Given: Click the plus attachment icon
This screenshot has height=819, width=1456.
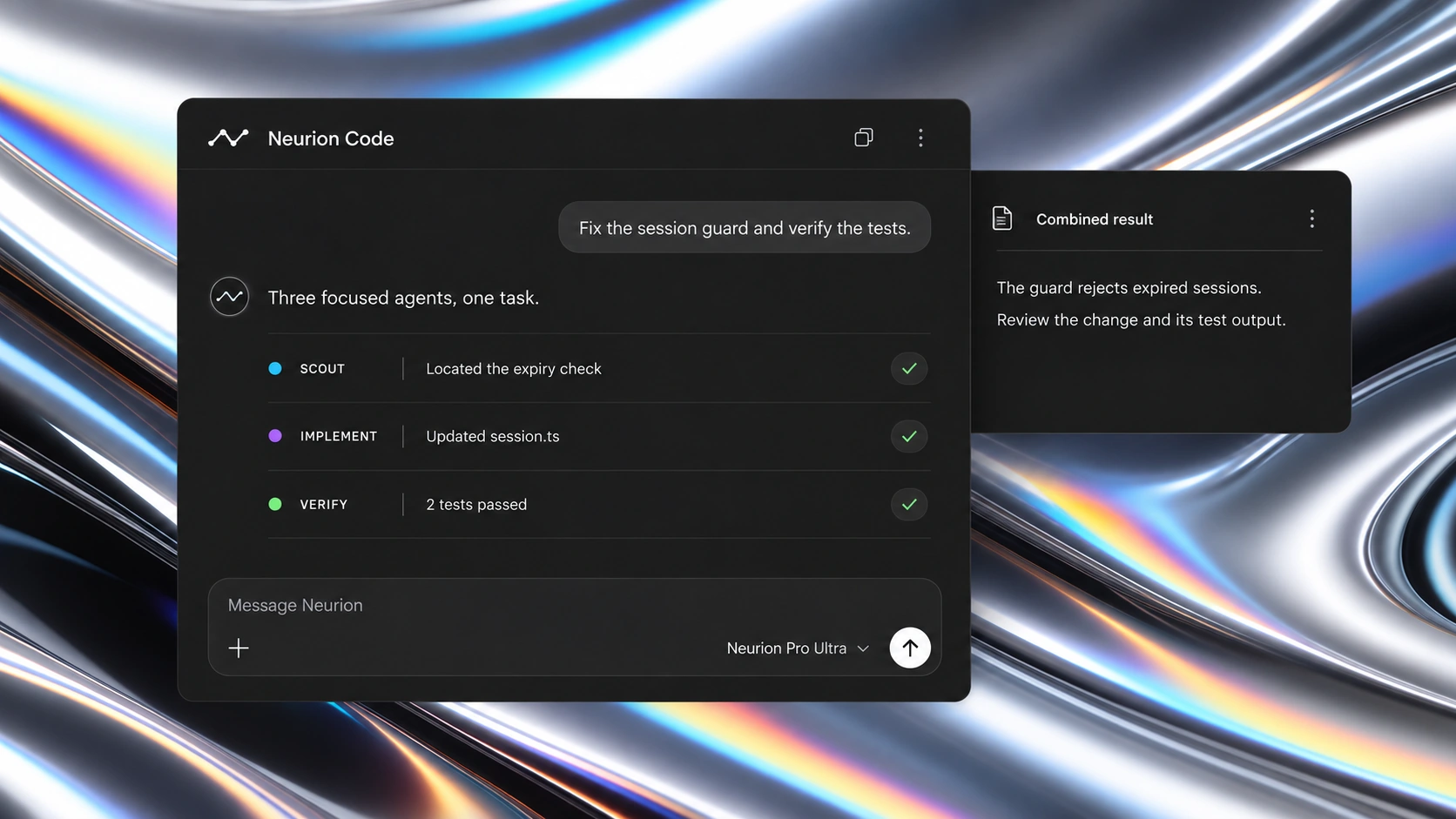Looking at the screenshot, I should point(239,648).
